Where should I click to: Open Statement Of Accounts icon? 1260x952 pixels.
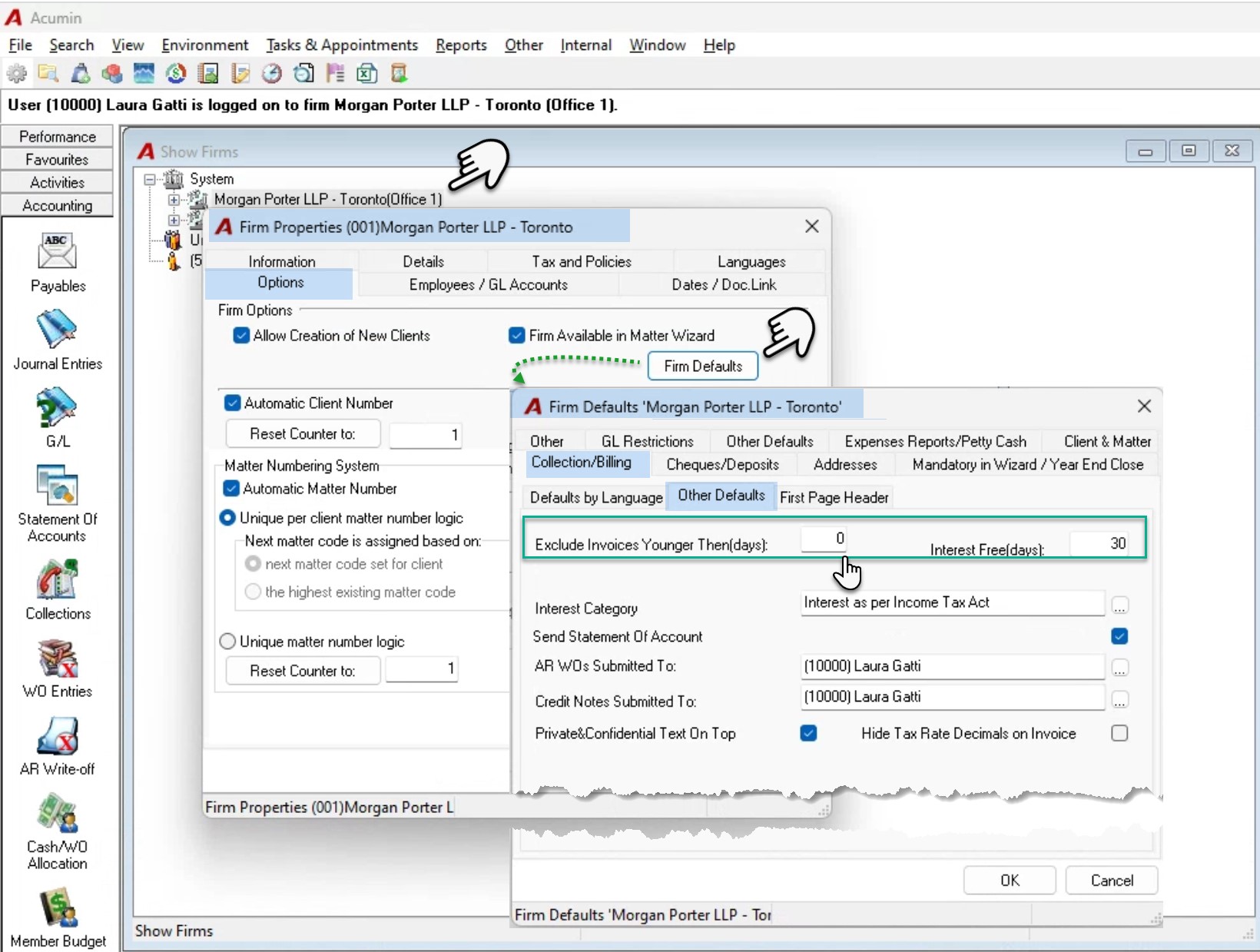(57, 485)
